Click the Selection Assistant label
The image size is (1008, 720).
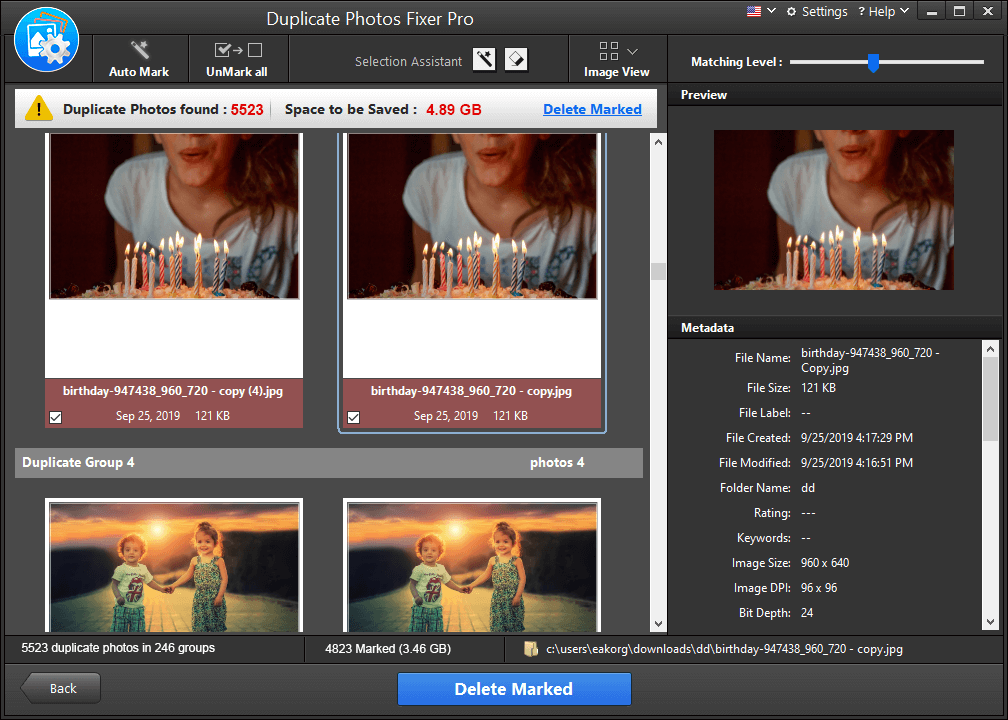408,62
